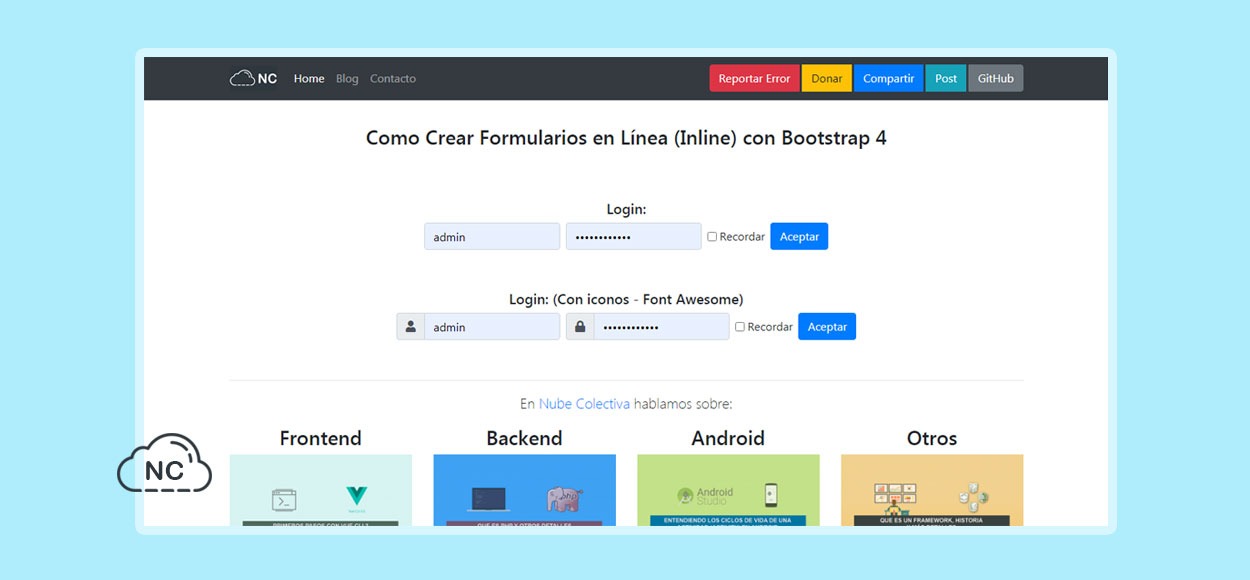Open the Home nav item
Viewport: 1250px width, 580px height.
coord(309,78)
